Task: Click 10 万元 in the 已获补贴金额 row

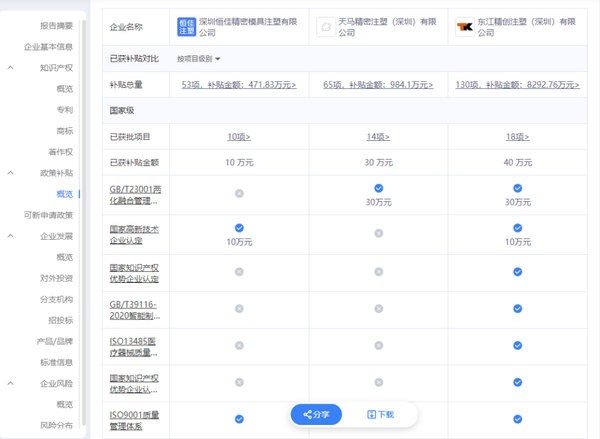Action: pos(239,163)
